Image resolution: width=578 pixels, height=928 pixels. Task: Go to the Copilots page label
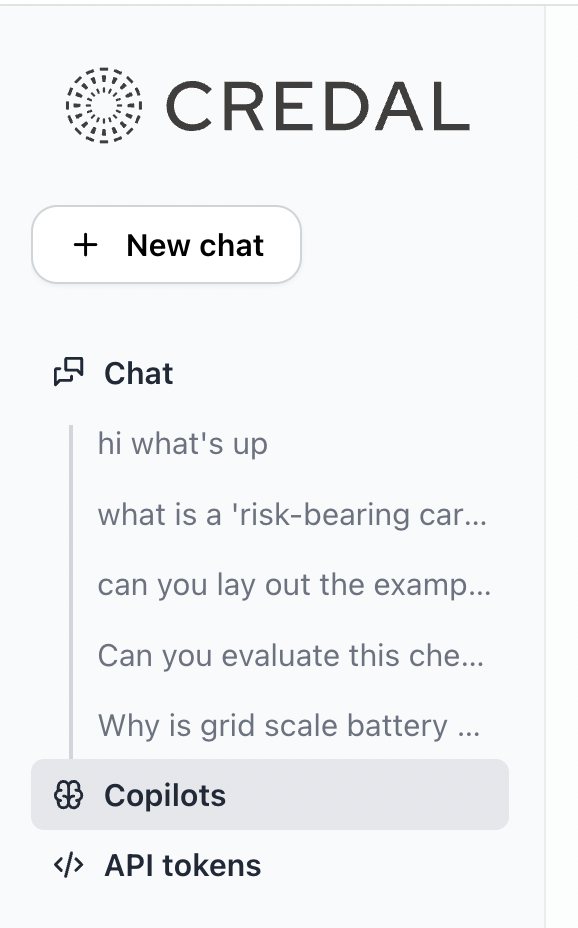165,795
